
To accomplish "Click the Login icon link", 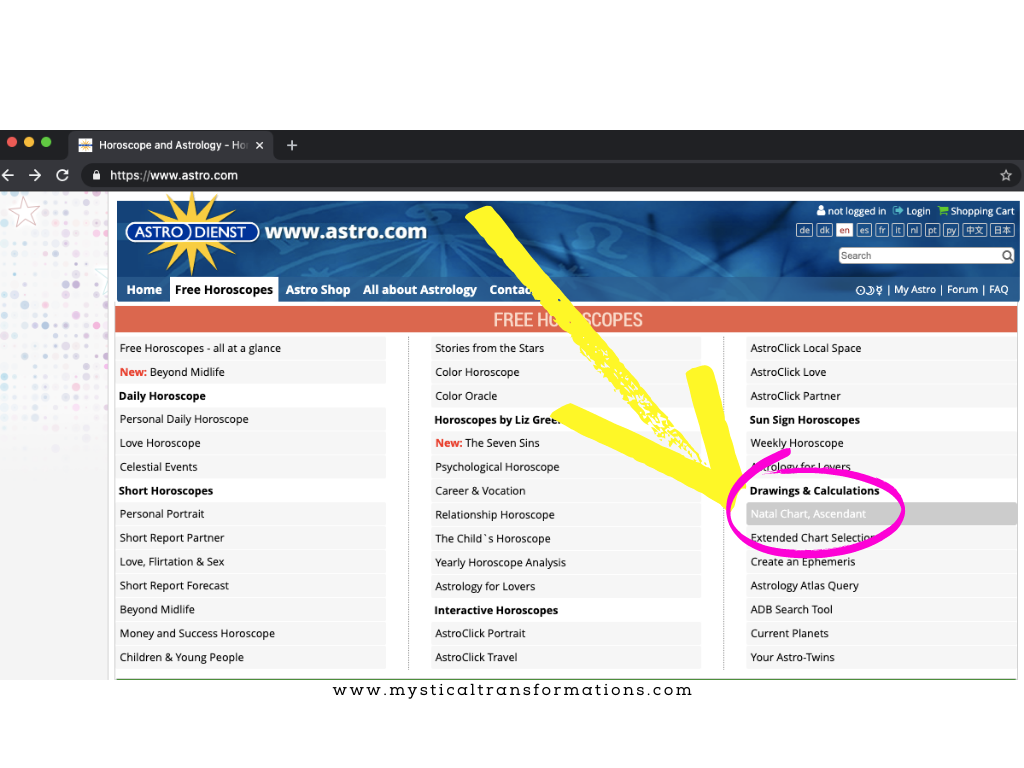I will [912, 211].
